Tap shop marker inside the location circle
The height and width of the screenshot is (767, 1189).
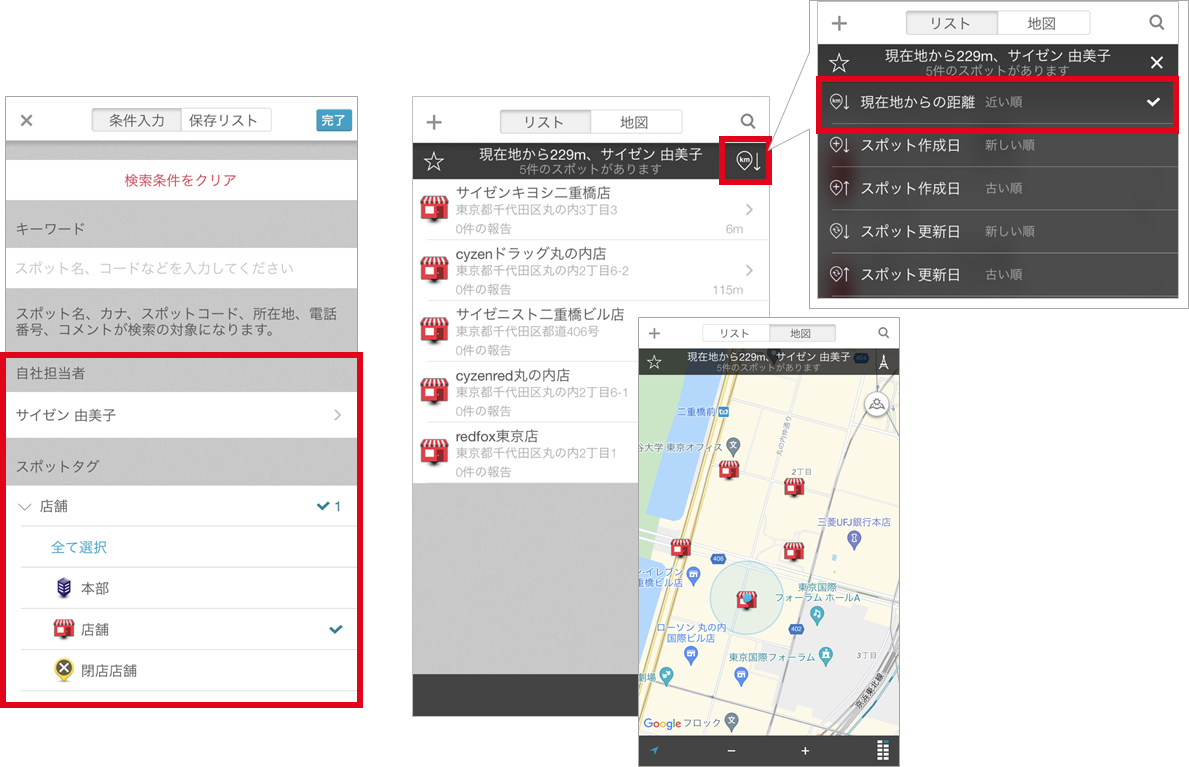coord(747,601)
